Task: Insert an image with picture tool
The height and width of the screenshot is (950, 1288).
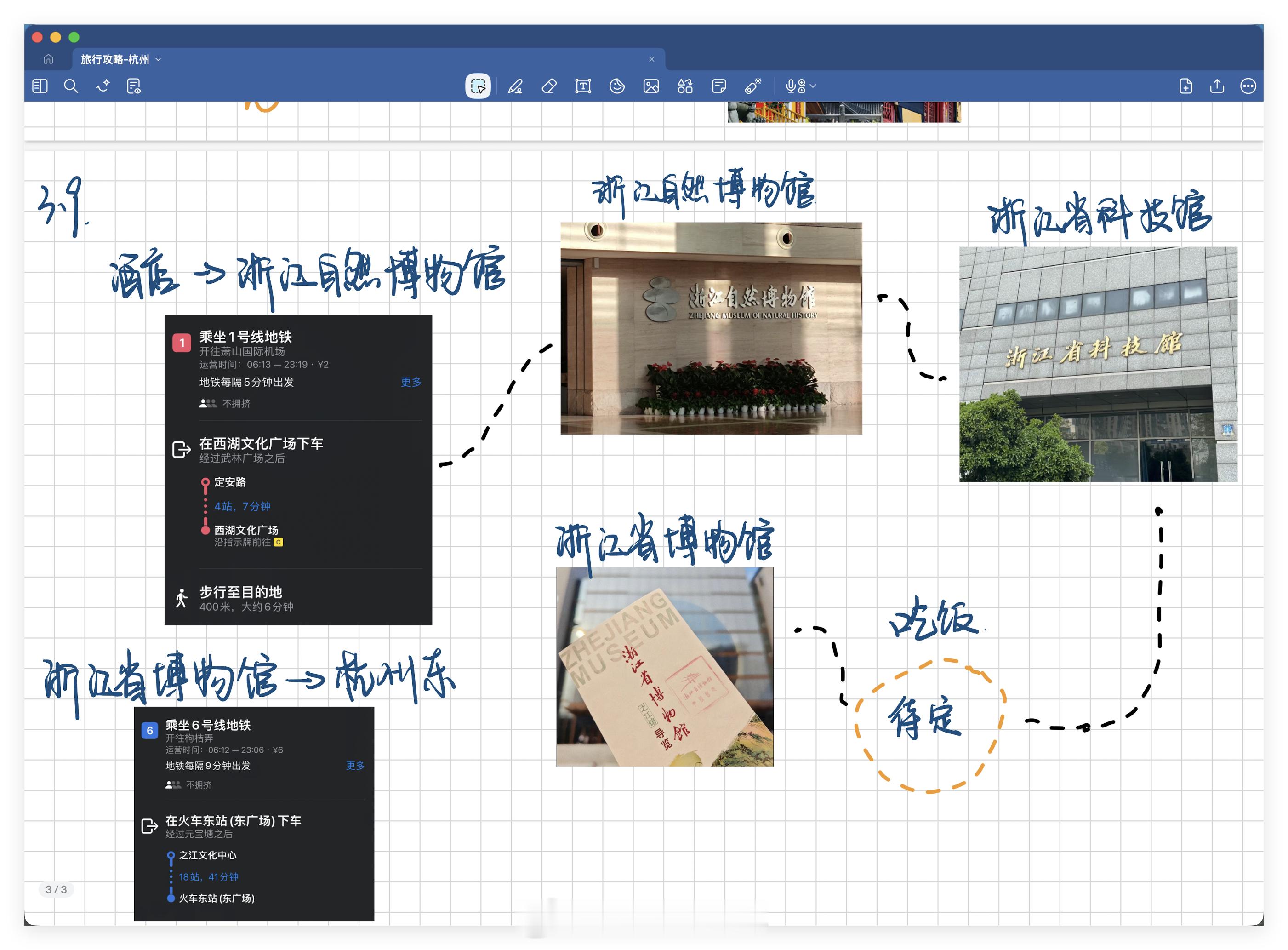Action: point(650,86)
